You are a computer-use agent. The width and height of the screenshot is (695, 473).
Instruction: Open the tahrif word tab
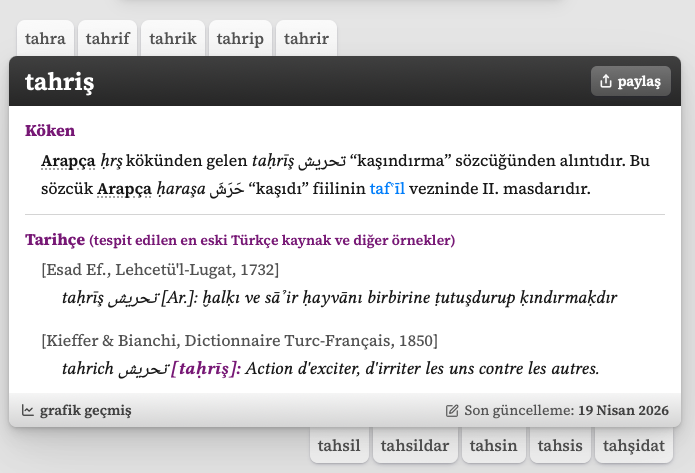(108, 39)
